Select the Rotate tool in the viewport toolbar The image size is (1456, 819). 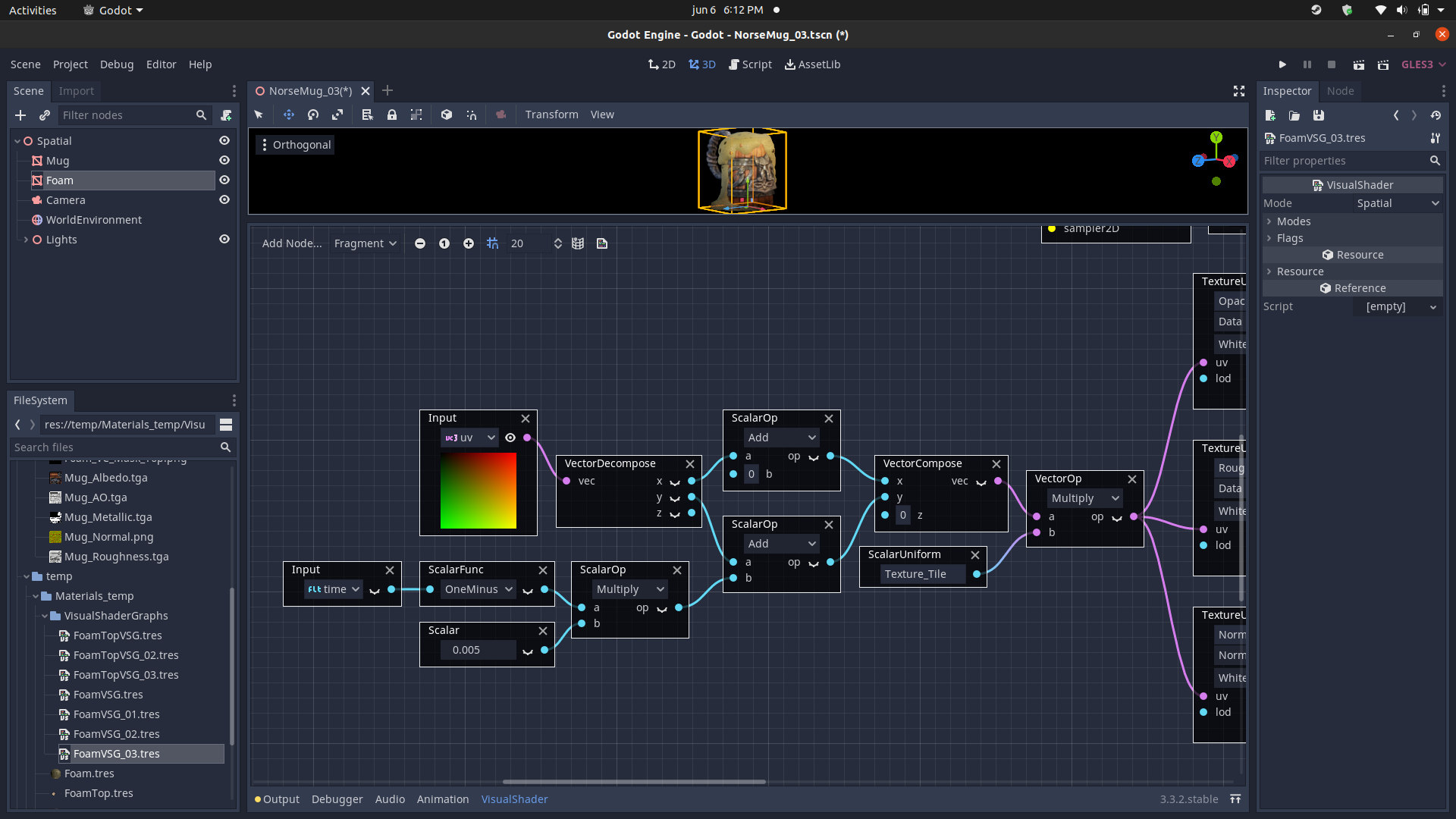pos(312,115)
